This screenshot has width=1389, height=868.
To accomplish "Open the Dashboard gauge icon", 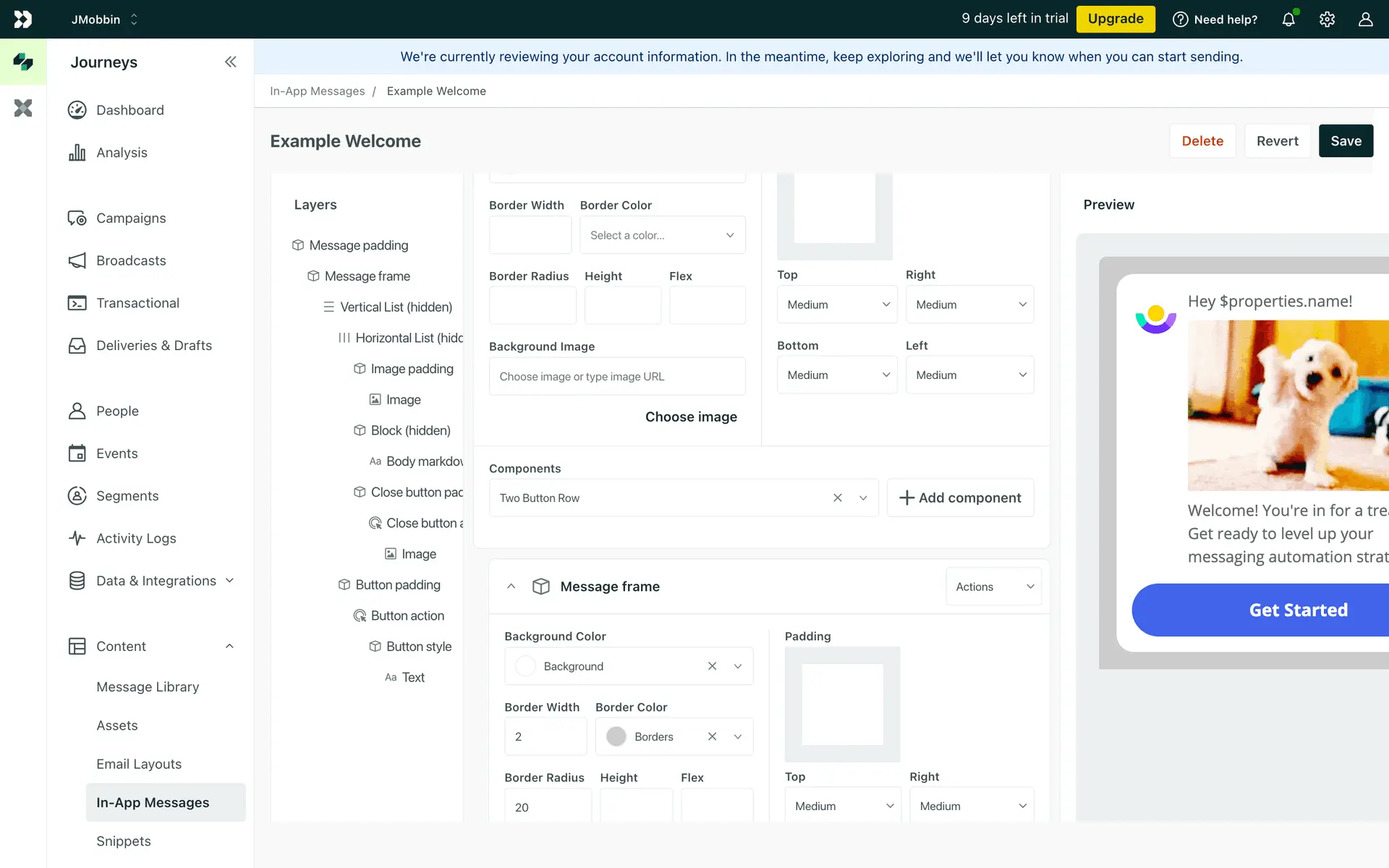I will coord(77,110).
